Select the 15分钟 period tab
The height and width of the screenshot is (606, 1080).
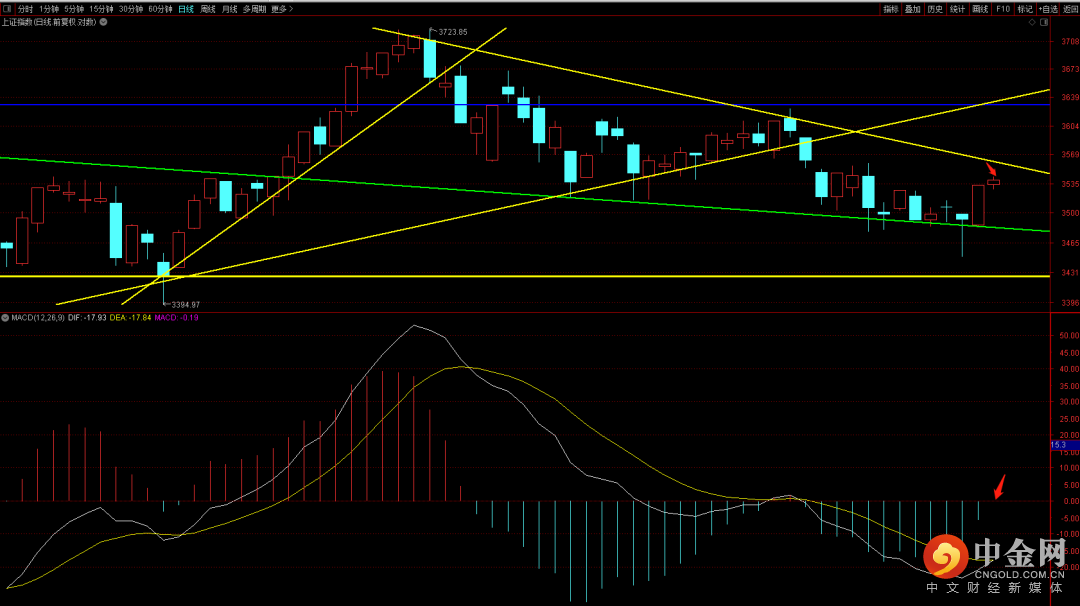pos(101,9)
